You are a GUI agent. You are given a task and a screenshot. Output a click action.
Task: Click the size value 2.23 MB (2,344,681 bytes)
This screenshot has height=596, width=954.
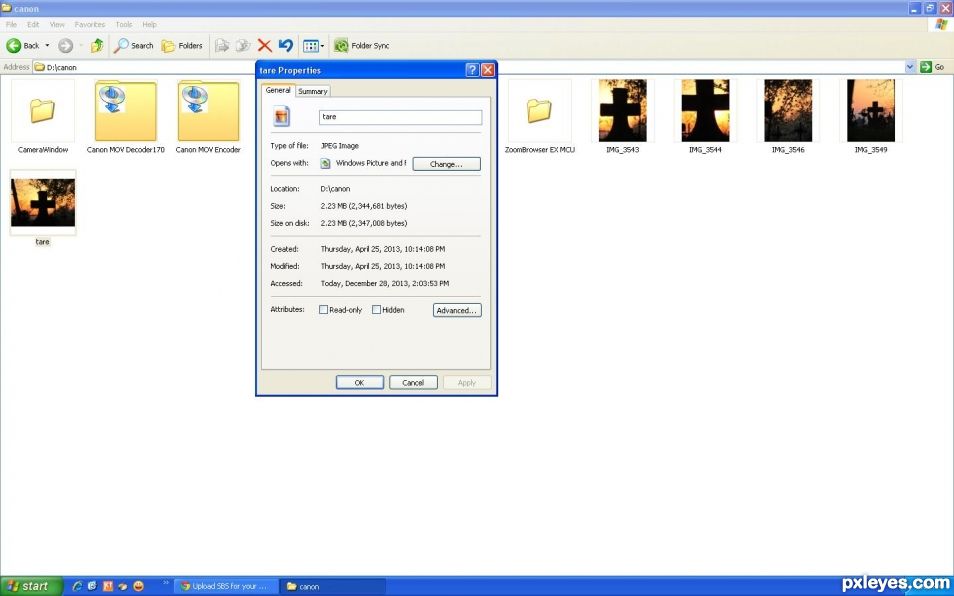[x=364, y=206]
